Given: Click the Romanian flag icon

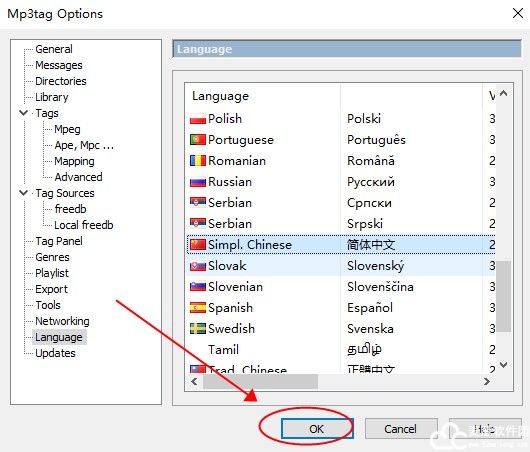Looking at the screenshot, I should click(198, 161).
